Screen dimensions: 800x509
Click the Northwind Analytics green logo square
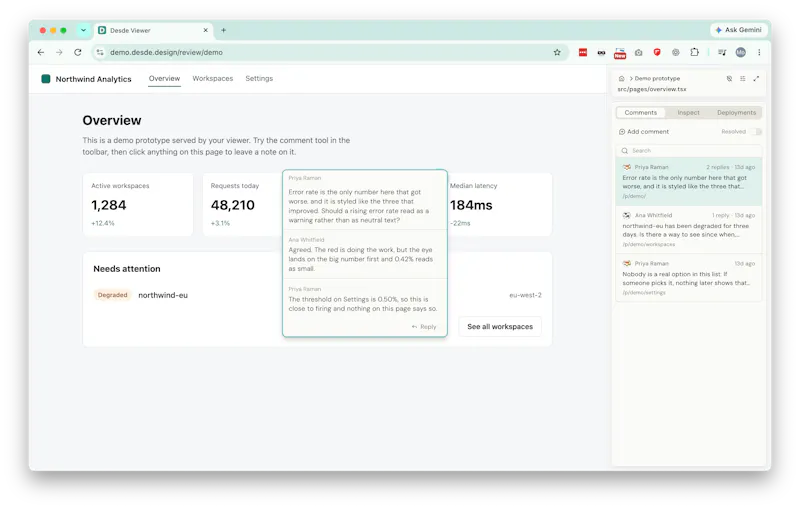tap(45, 79)
